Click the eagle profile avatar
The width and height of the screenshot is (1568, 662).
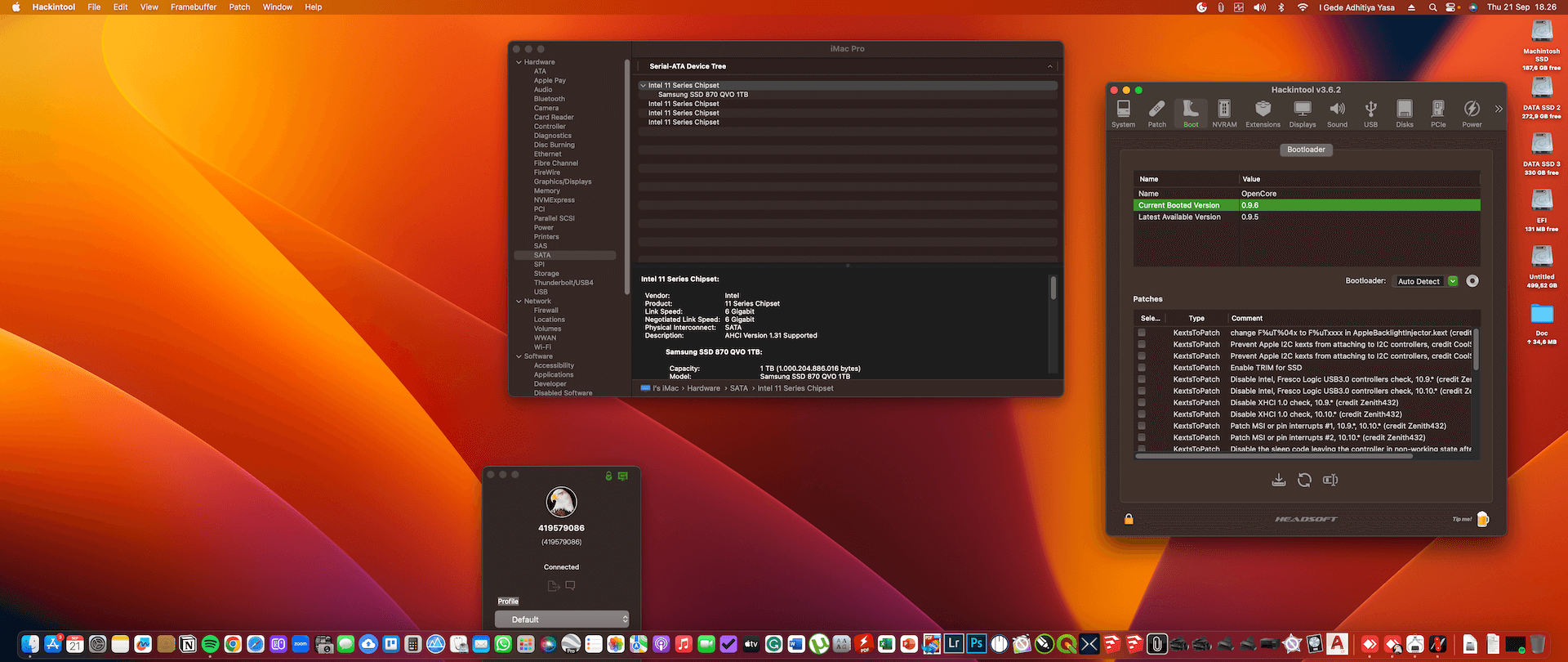[x=561, y=502]
